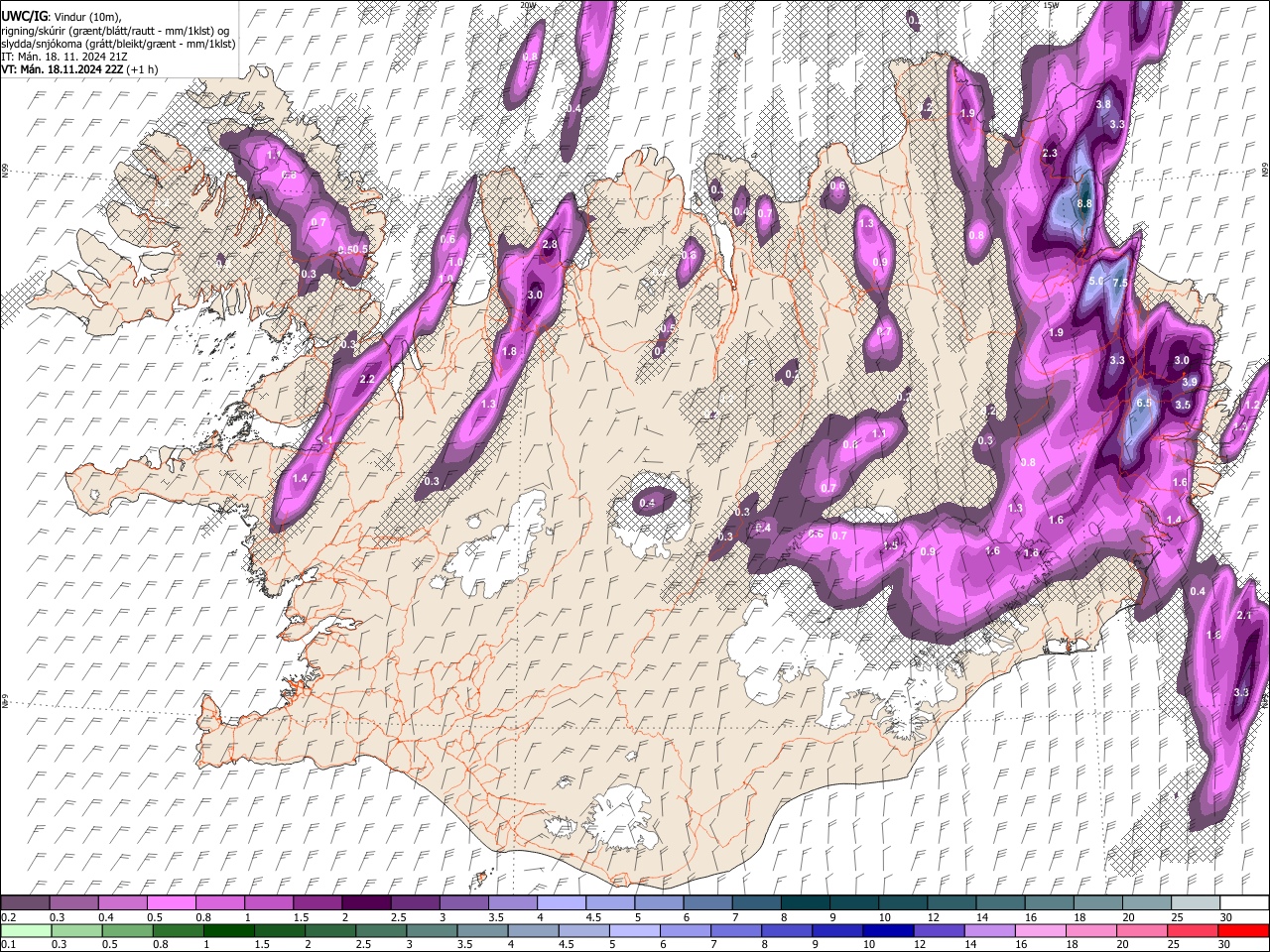Viewport: 1270px width, 952px height.
Task: Click the dark mauve swatch above the 0.2 label
Action: pyautogui.click(x=25, y=902)
